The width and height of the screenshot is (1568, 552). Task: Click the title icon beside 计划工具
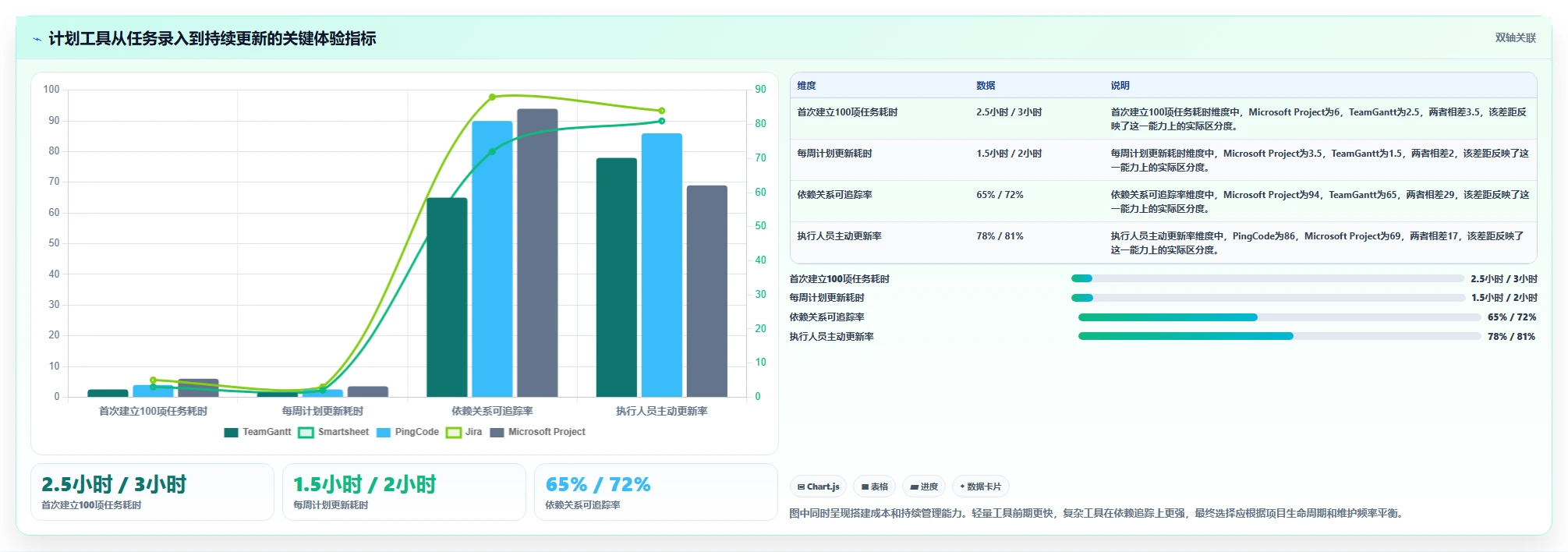37,39
